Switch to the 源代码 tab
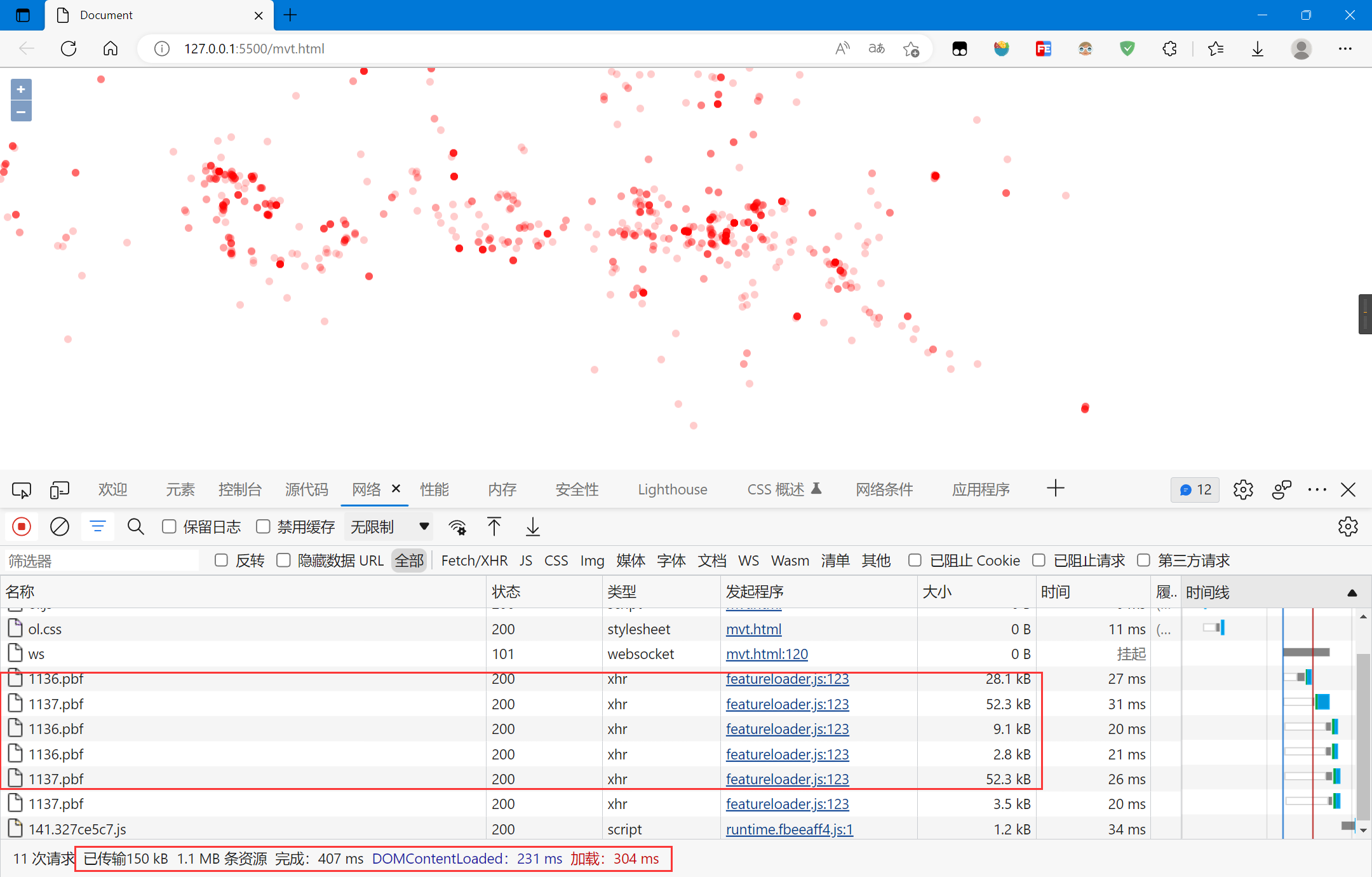 pos(307,490)
